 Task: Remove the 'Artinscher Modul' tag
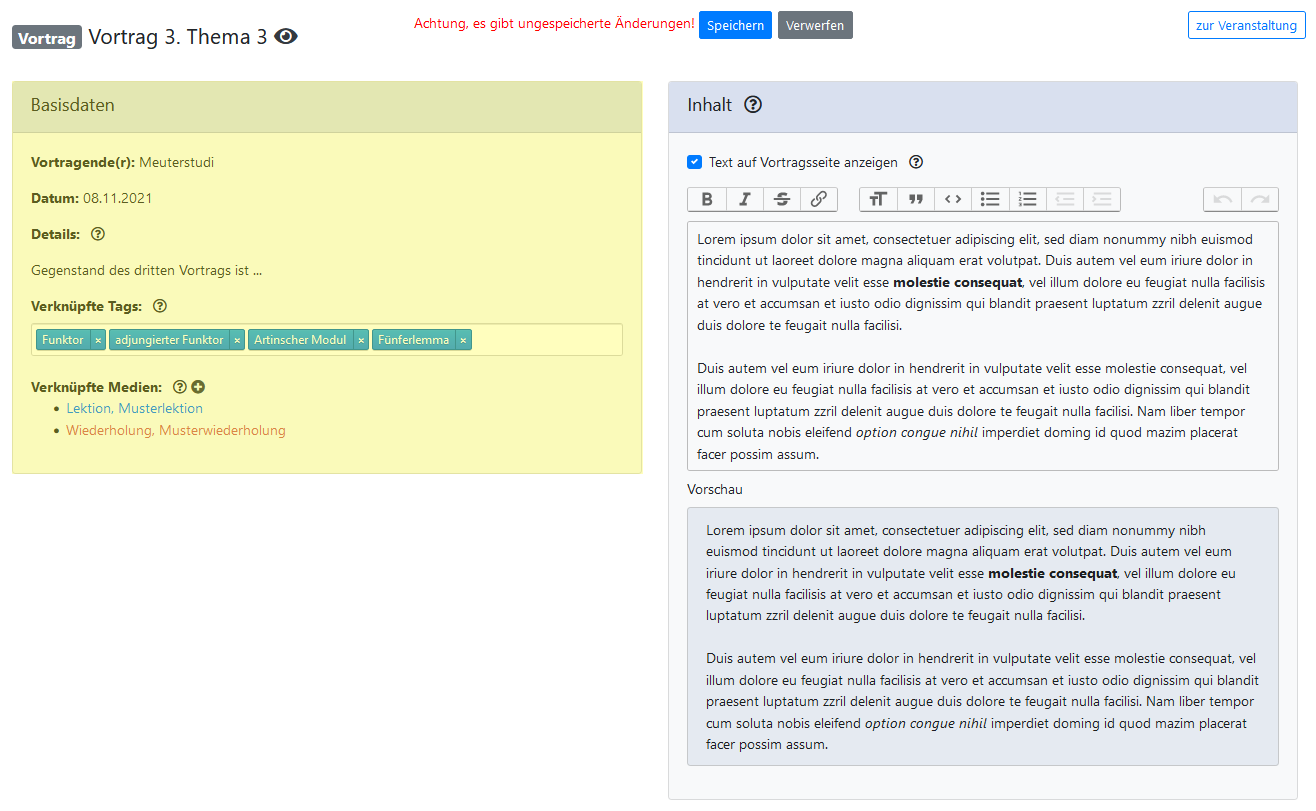coord(361,340)
